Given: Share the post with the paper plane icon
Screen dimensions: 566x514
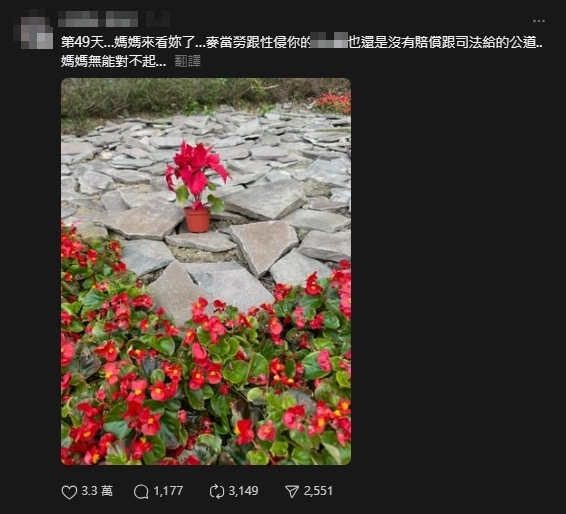Looking at the screenshot, I should pyautogui.click(x=292, y=492).
